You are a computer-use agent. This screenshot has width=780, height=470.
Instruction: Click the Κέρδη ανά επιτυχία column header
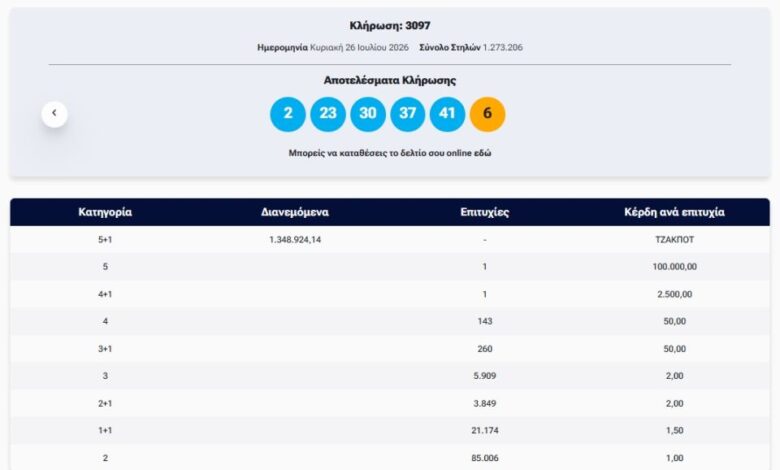click(x=675, y=212)
